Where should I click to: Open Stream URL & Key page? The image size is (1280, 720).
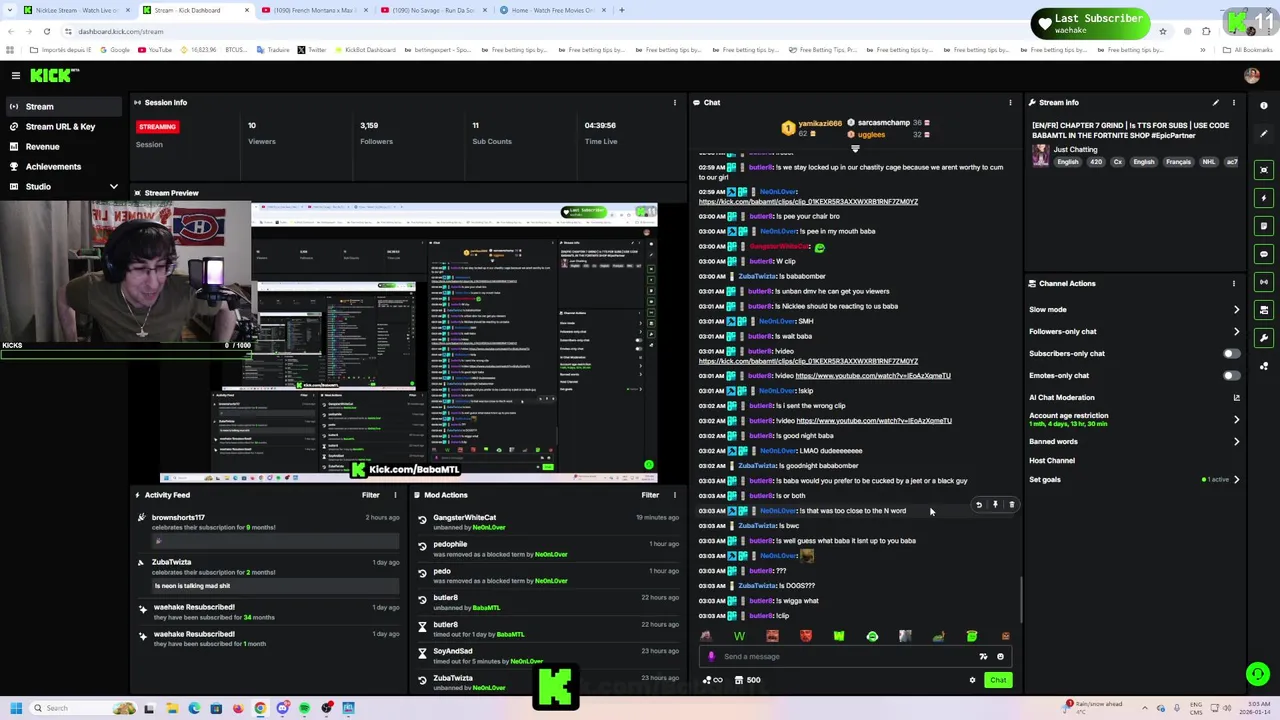[60, 126]
